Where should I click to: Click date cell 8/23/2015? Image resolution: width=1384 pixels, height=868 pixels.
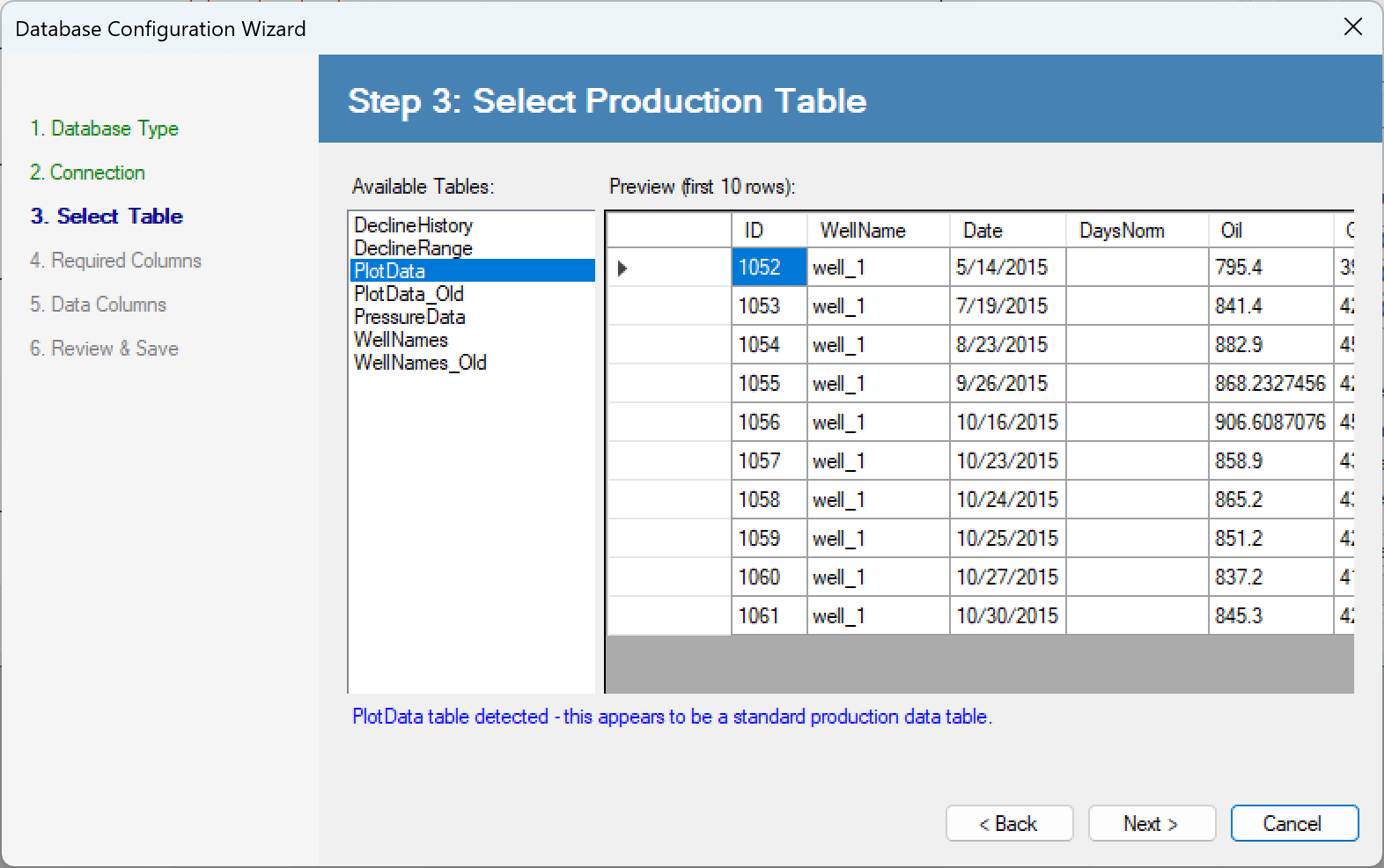click(1008, 345)
